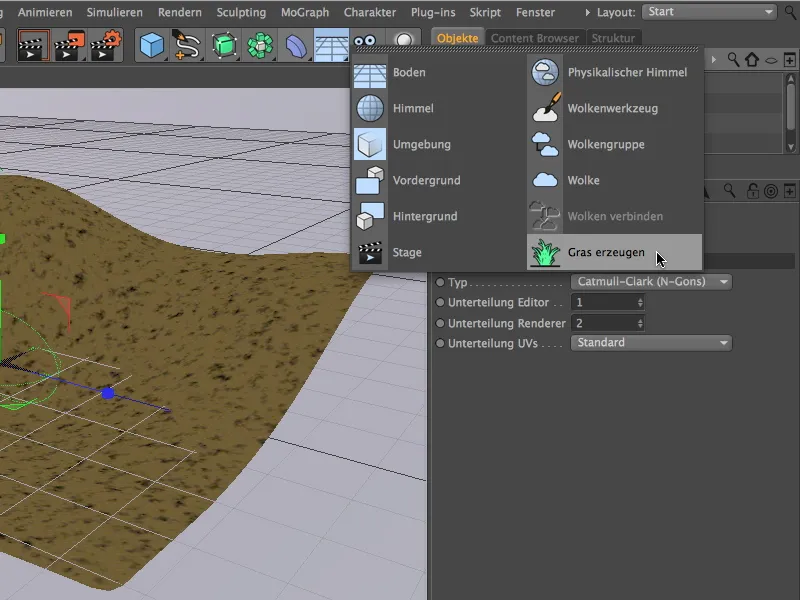Screen dimensions: 800x600
Task: Insert a Stage object
Action: click(406, 252)
